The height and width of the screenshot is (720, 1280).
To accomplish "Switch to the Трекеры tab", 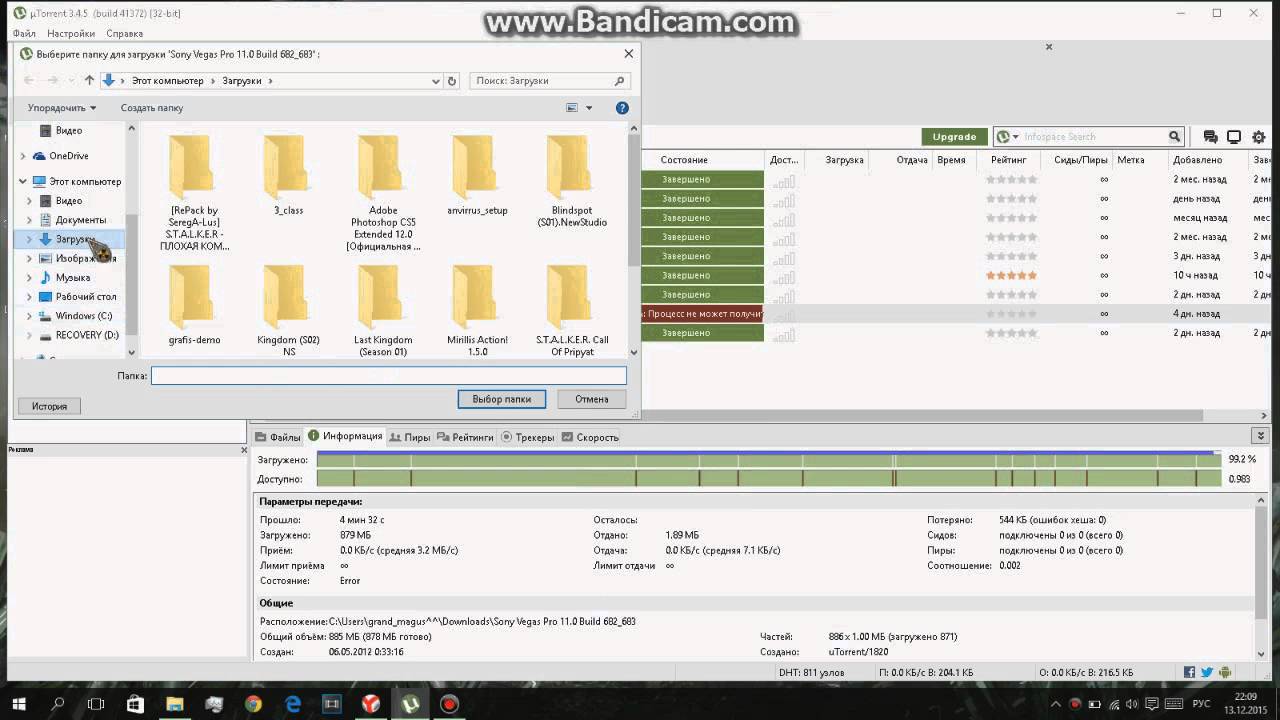I will coord(528,437).
